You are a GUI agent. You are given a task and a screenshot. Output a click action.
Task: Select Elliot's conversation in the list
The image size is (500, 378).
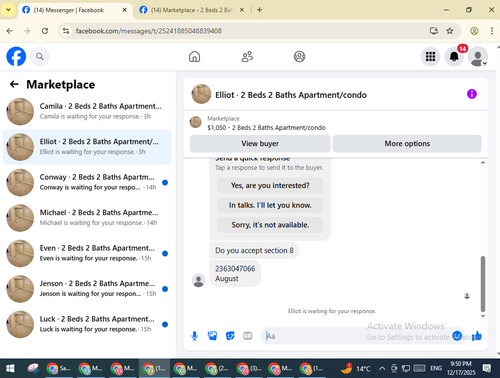[x=87, y=147]
